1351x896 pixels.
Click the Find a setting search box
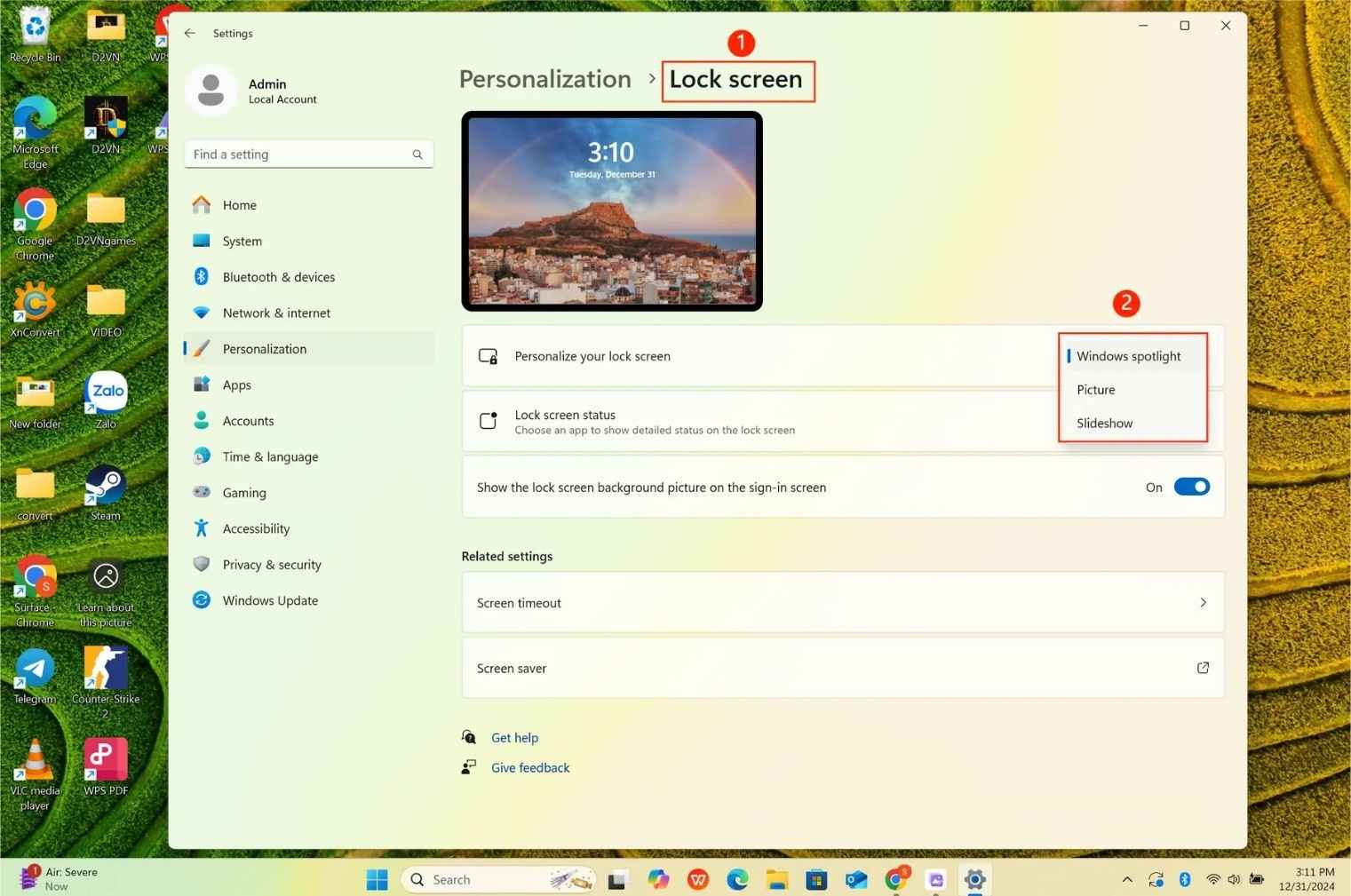click(x=308, y=154)
